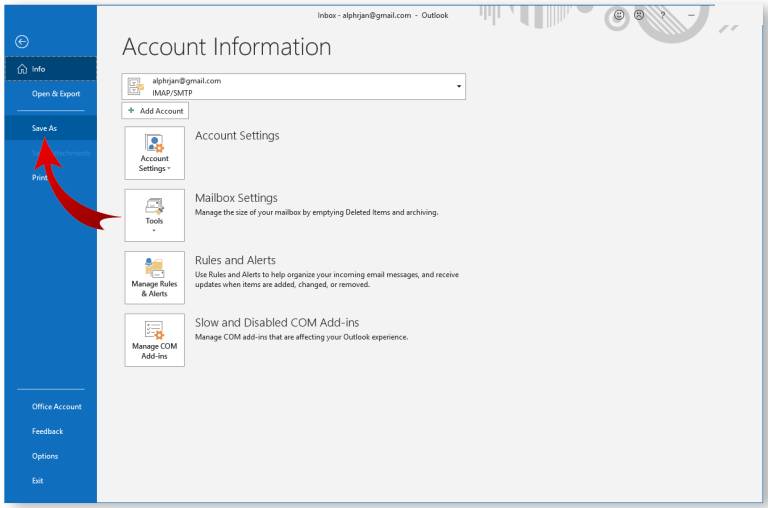The height and width of the screenshot is (508, 768).
Task: Click the 'Use Rules and Alerts' description text
Action: point(327,279)
